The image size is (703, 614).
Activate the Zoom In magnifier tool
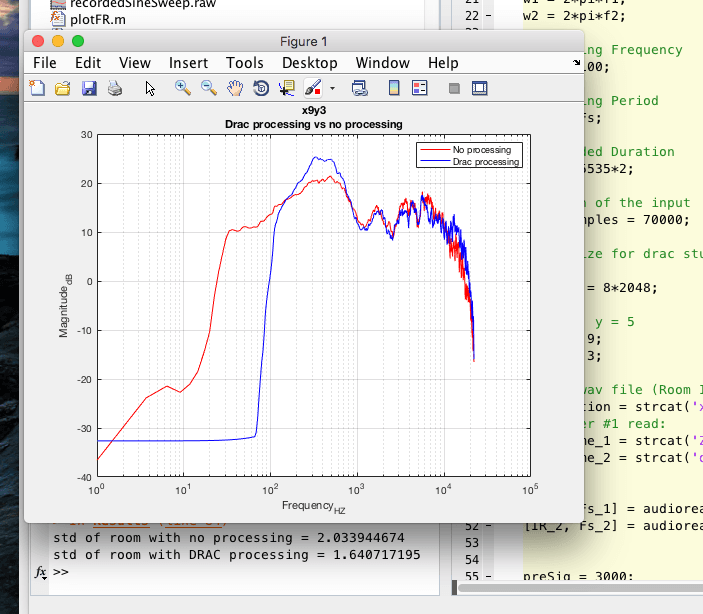click(182, 88)
